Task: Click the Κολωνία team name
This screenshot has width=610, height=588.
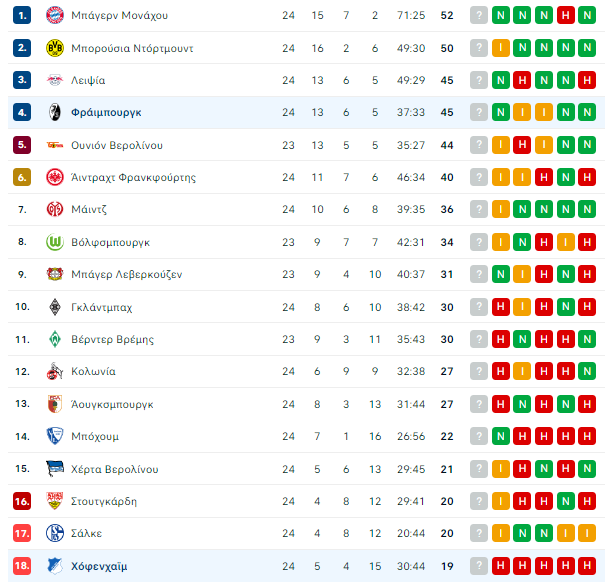Action: pyautogui.click(x=93, y=371)
